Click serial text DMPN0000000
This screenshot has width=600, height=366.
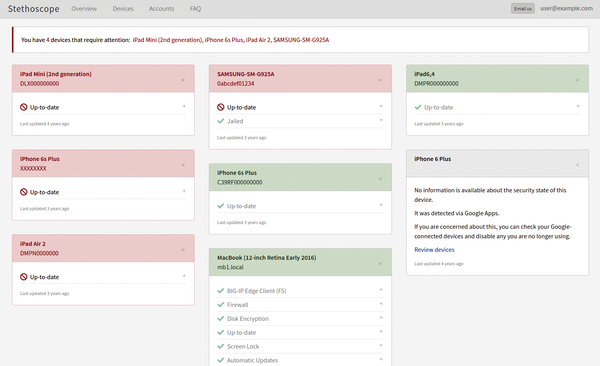[x=39, y=253]
